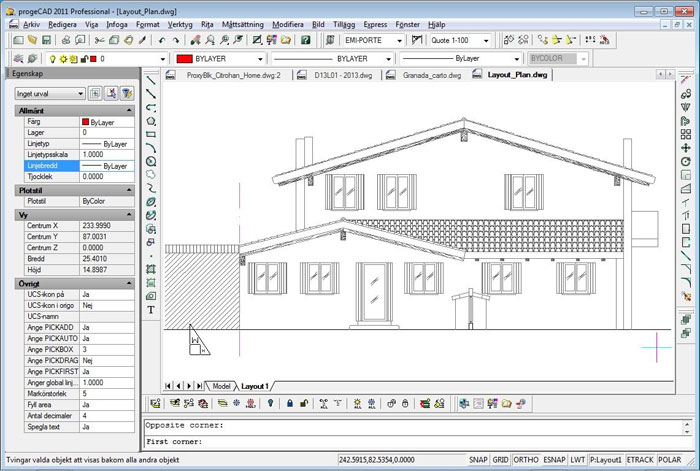This screenshot has width=700, height=471.
Task: Switch to ProxyBlk_Citrohan_Home.dwg:2 tab
Action: pos(233,75)
